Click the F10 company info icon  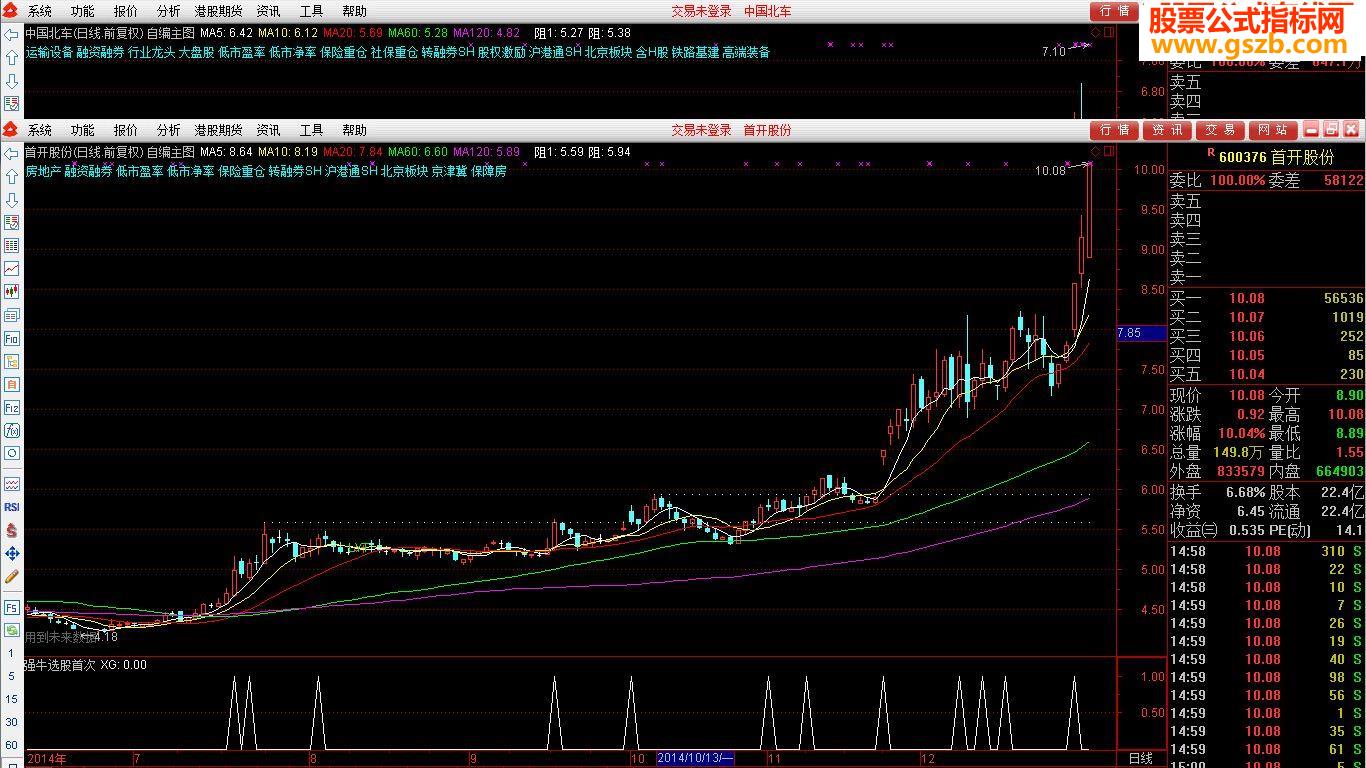[11, 338]
